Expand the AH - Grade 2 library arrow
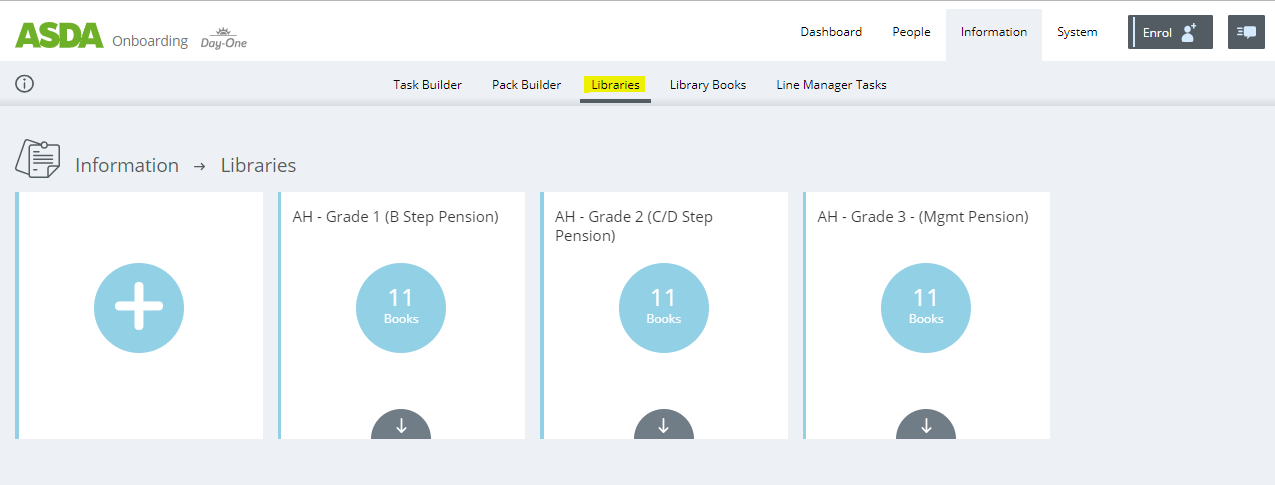This screenshot has height=485, width=1275. click(x=663, y=425)
